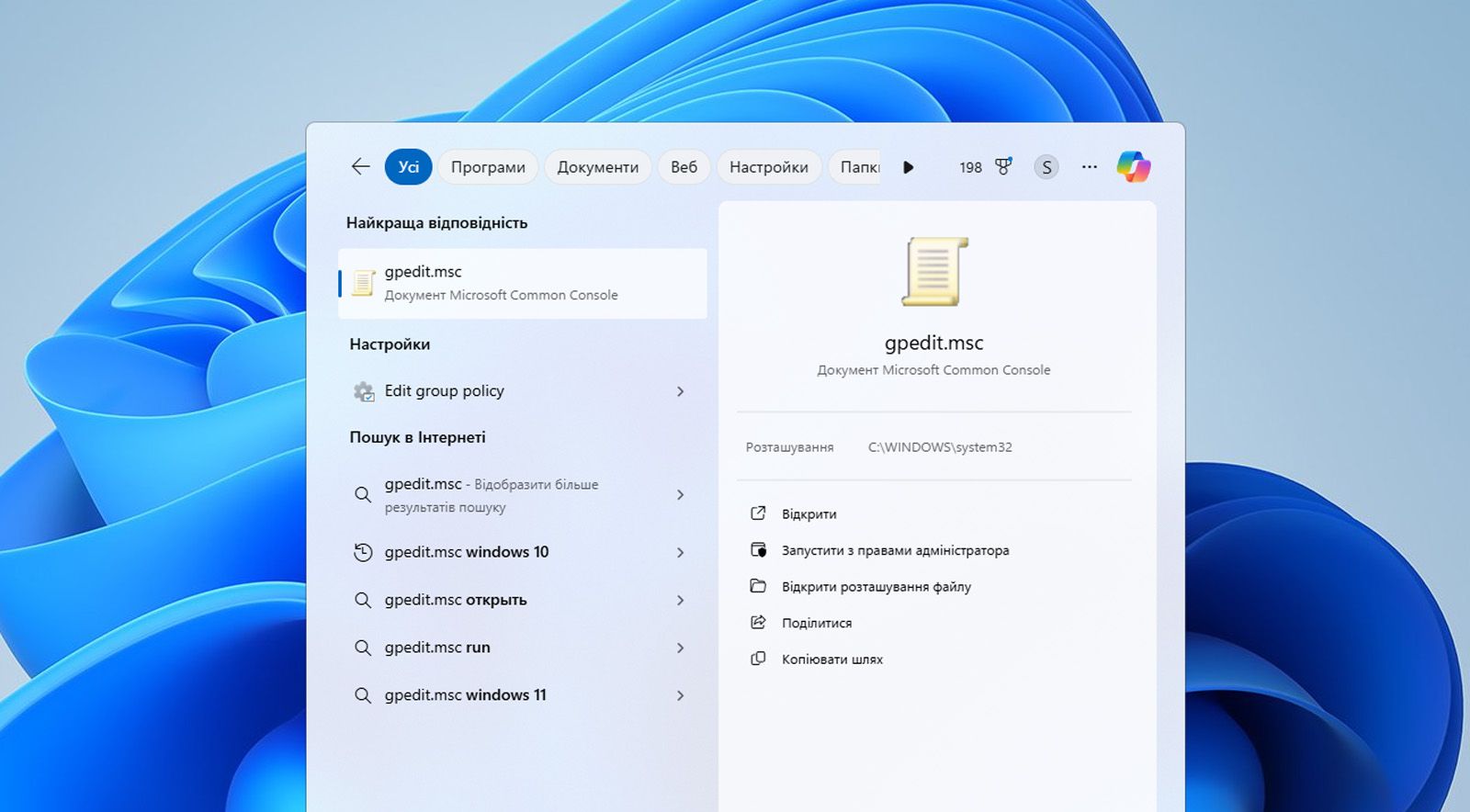This screenshot has width=1470, height=812.
Task: Expand chevron for gpedit.msc Відобразити більше
Action: (680, 495)
